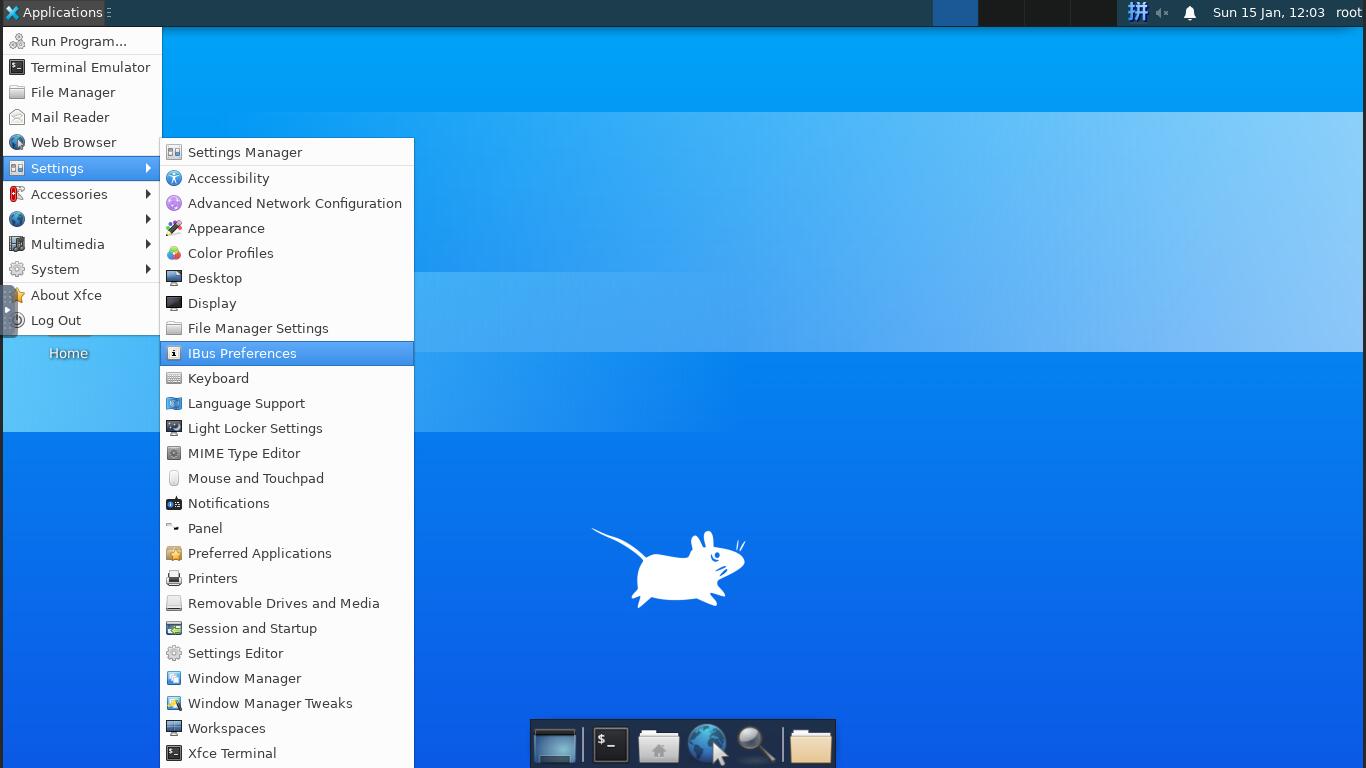1366x768 pixels.
Task: Click the root user label in panel
Action: [x=1348, y=13]
